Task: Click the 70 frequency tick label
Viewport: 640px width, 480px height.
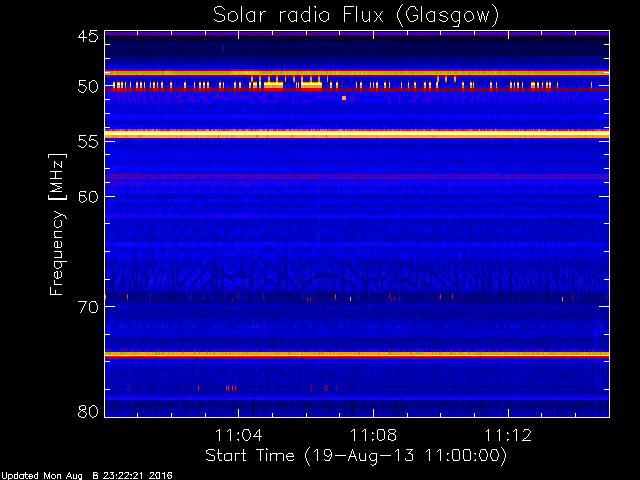Action: pos(88,307)
